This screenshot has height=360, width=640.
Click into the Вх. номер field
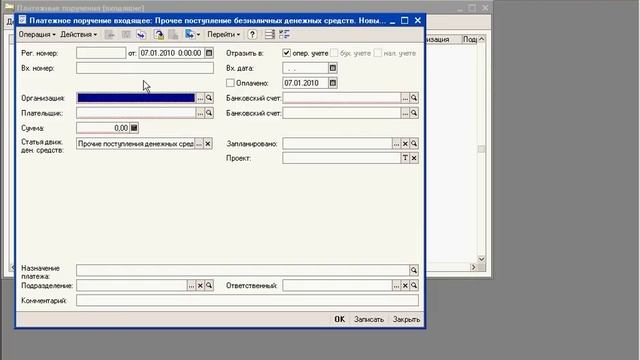pos(144,68)
